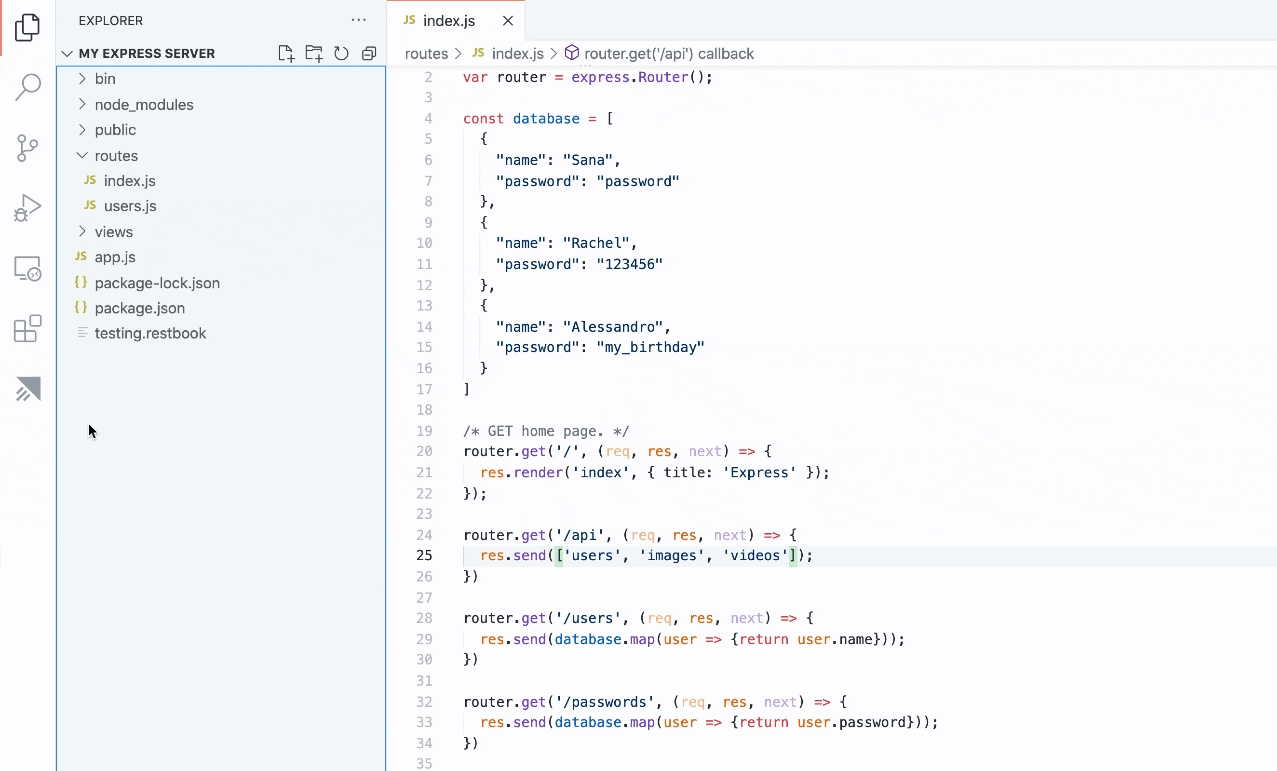Click line number 4 in gutter
The width and height of the screenshot is (1277, 771).
tap(428, 118)
